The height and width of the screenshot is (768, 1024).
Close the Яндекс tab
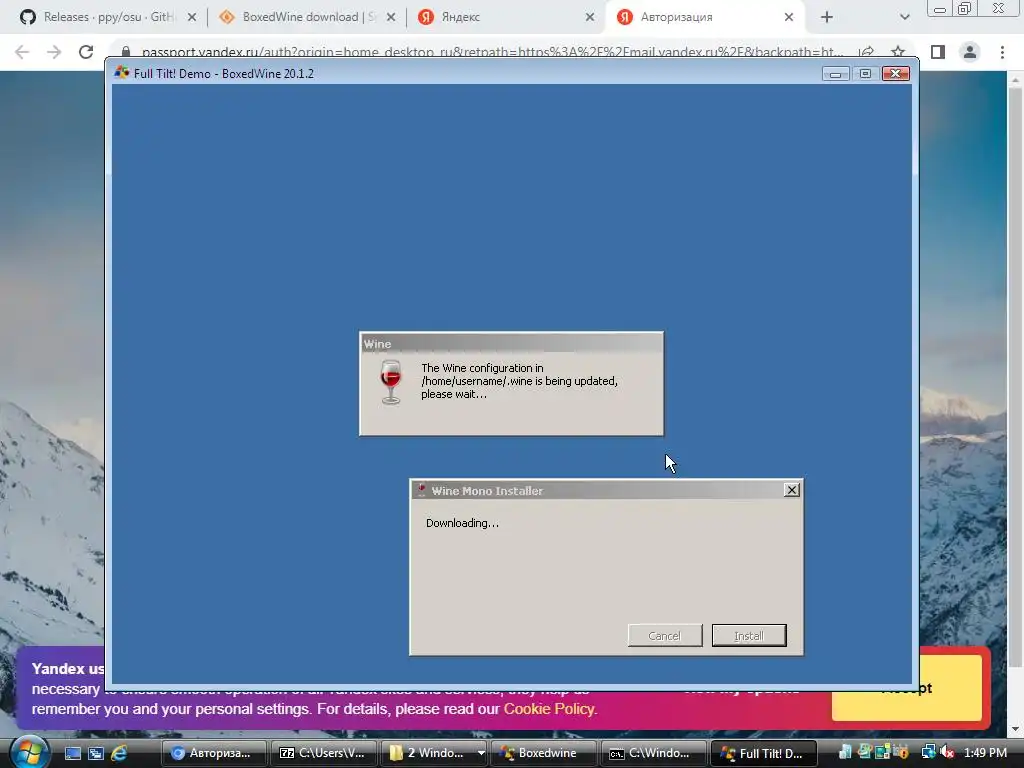(590, 17)
